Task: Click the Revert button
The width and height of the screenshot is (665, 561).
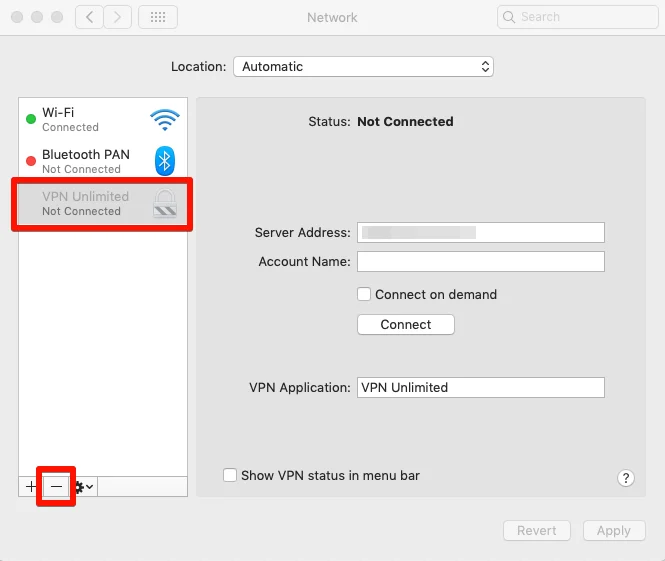Action: click(x=537, y=531)
